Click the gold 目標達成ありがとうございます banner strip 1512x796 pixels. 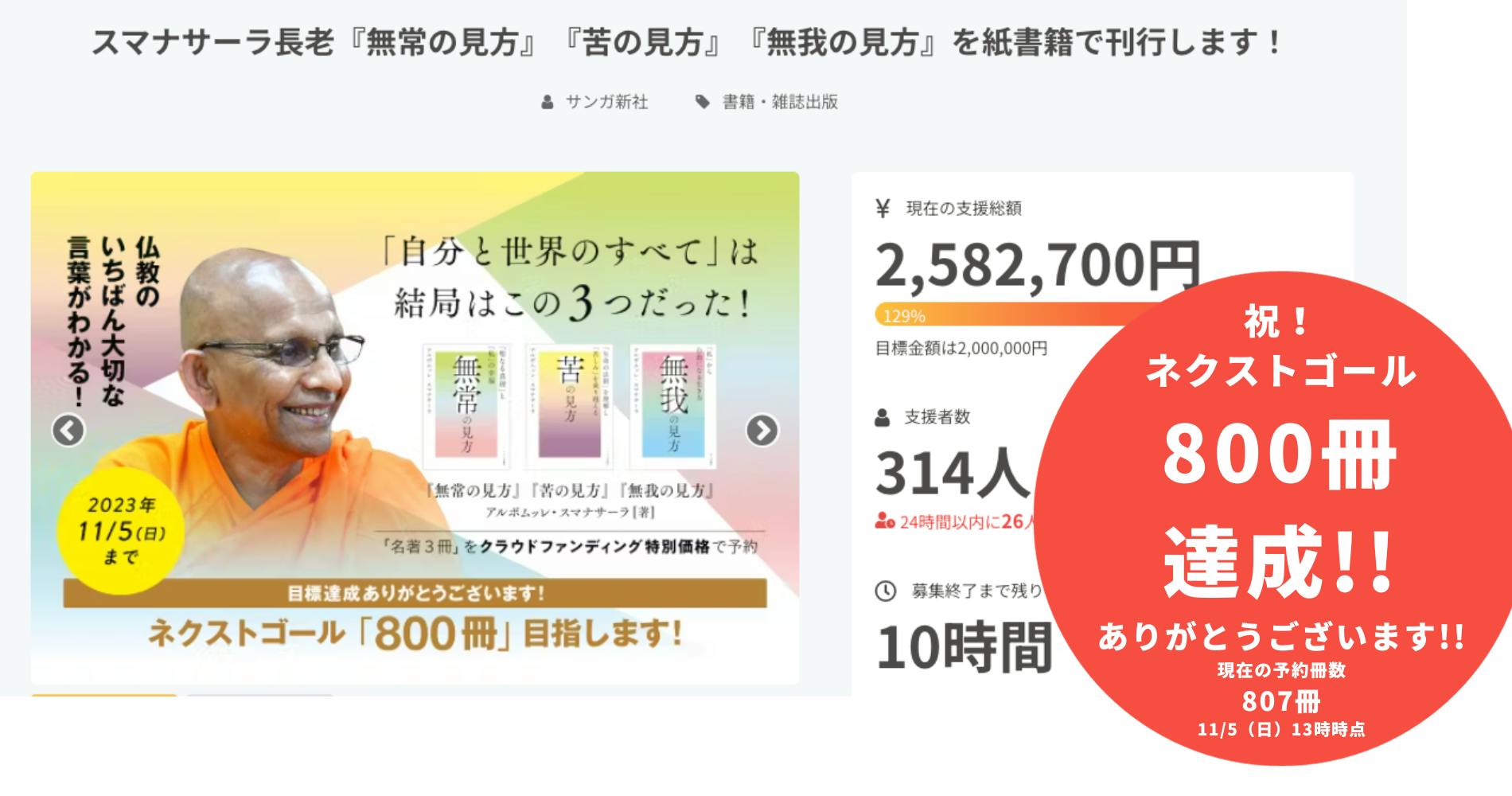coord(415,594)
